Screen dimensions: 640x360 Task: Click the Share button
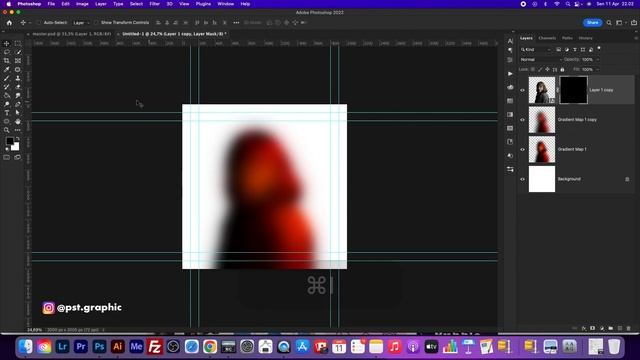(592, 23)
